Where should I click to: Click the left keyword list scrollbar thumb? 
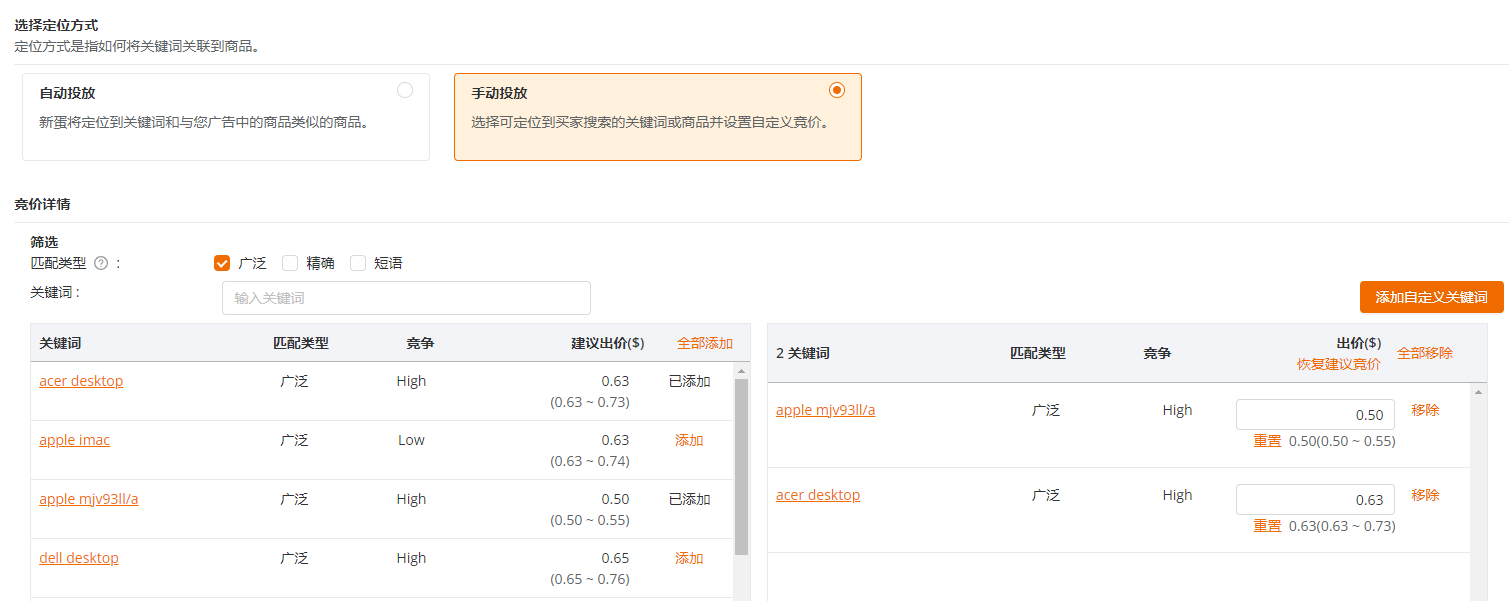[742, 467]
